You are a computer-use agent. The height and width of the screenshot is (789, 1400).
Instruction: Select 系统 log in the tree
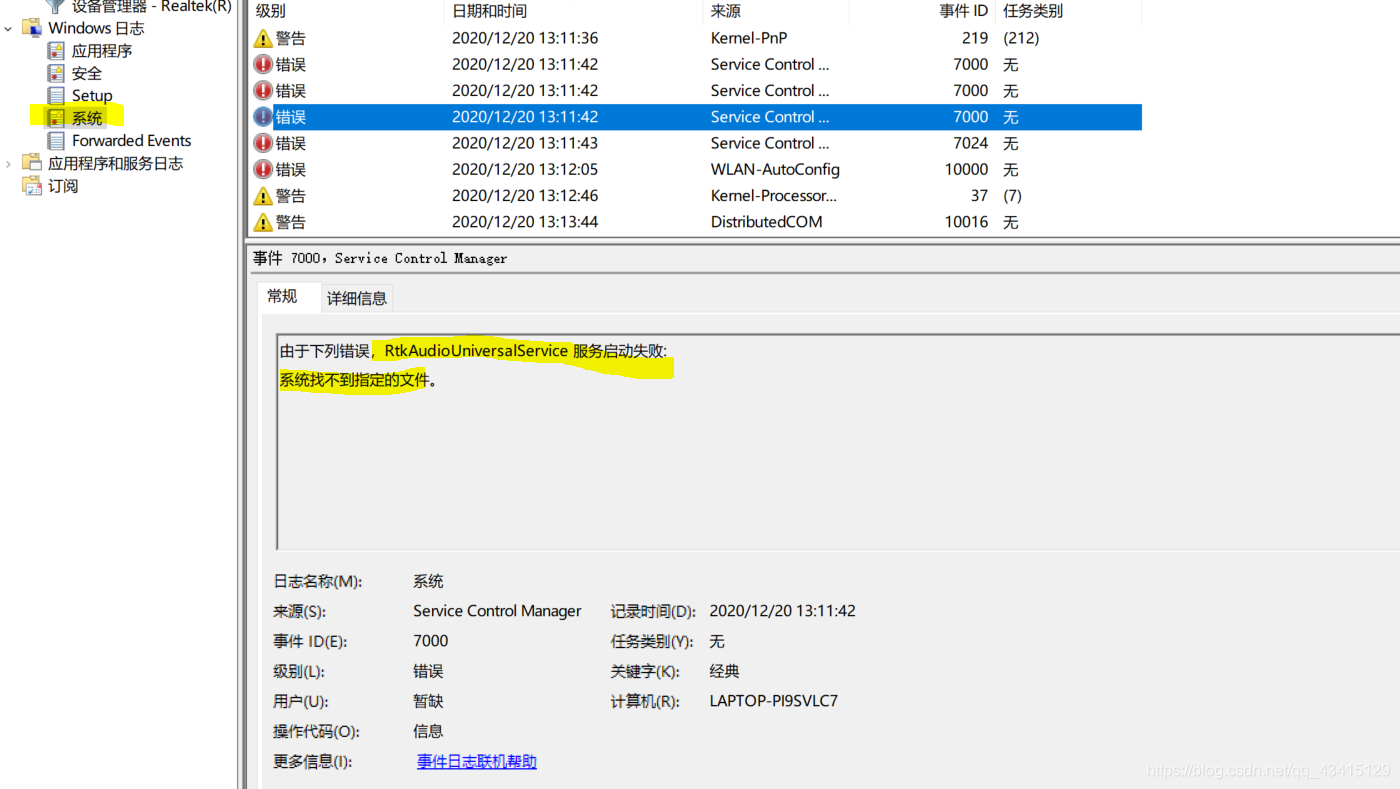tap(87, 118)
